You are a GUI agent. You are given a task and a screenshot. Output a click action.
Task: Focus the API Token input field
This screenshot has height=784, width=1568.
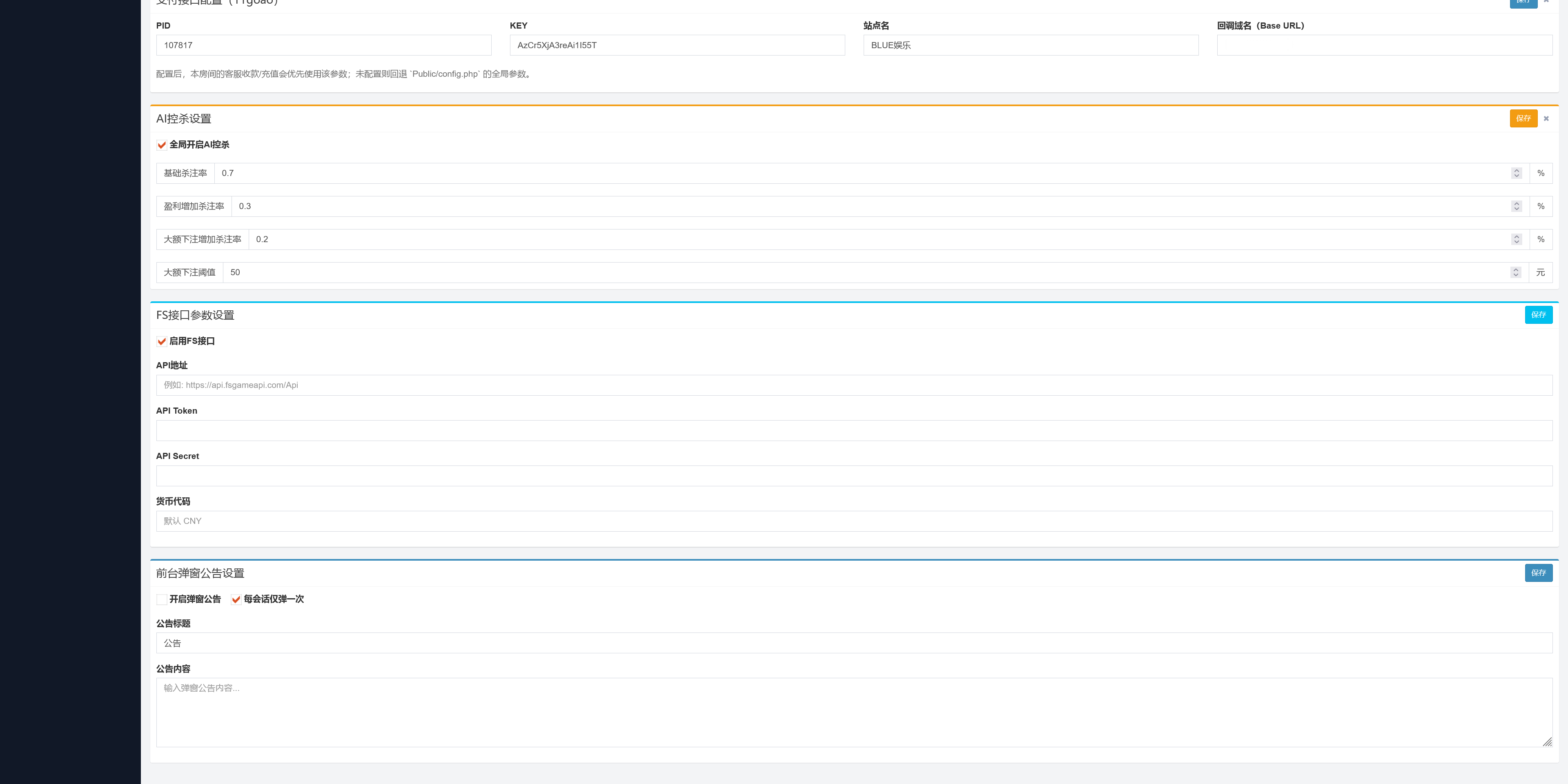[x=855, y=430]
